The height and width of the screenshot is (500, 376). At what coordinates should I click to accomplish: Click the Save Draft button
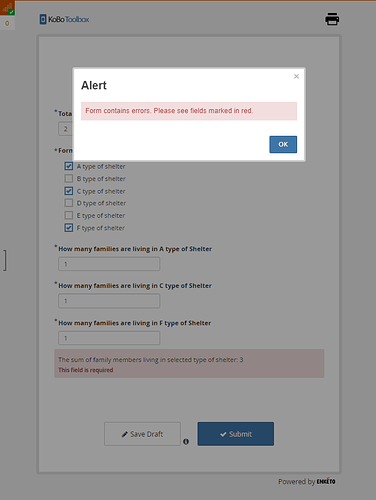[x=142, y=434]
